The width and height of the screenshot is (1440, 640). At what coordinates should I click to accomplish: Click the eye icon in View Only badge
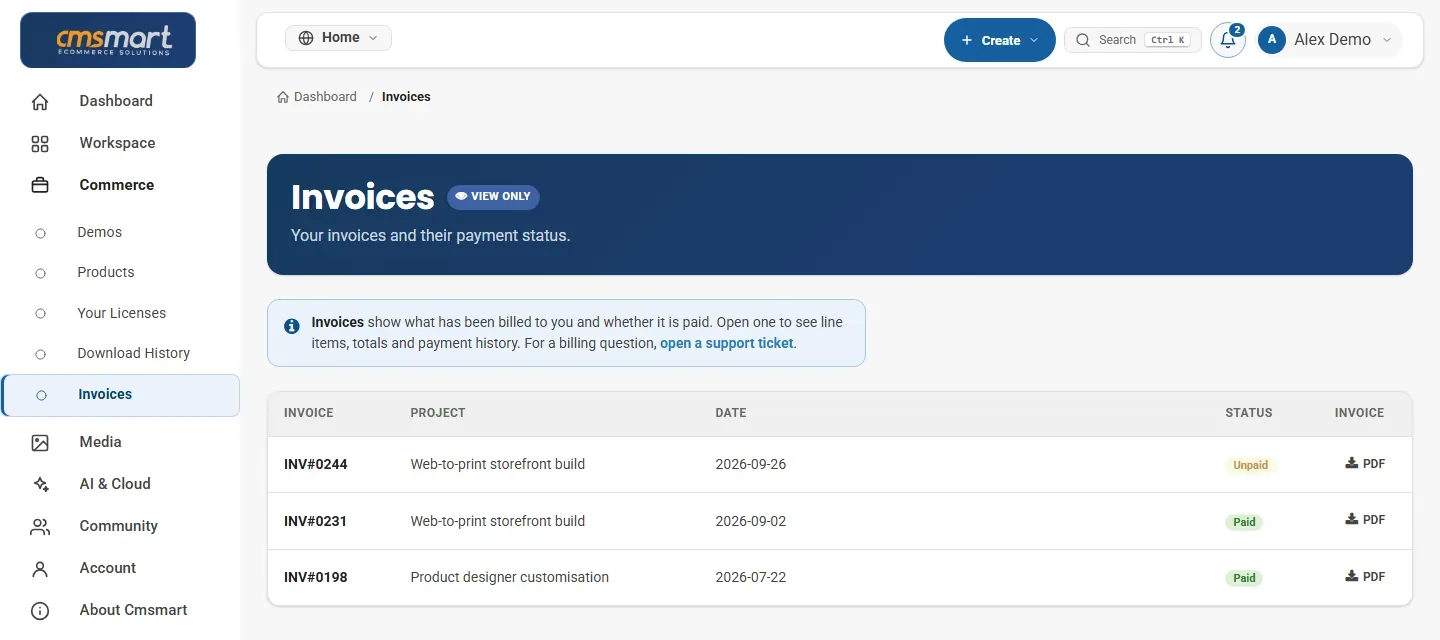click(461, 197)
